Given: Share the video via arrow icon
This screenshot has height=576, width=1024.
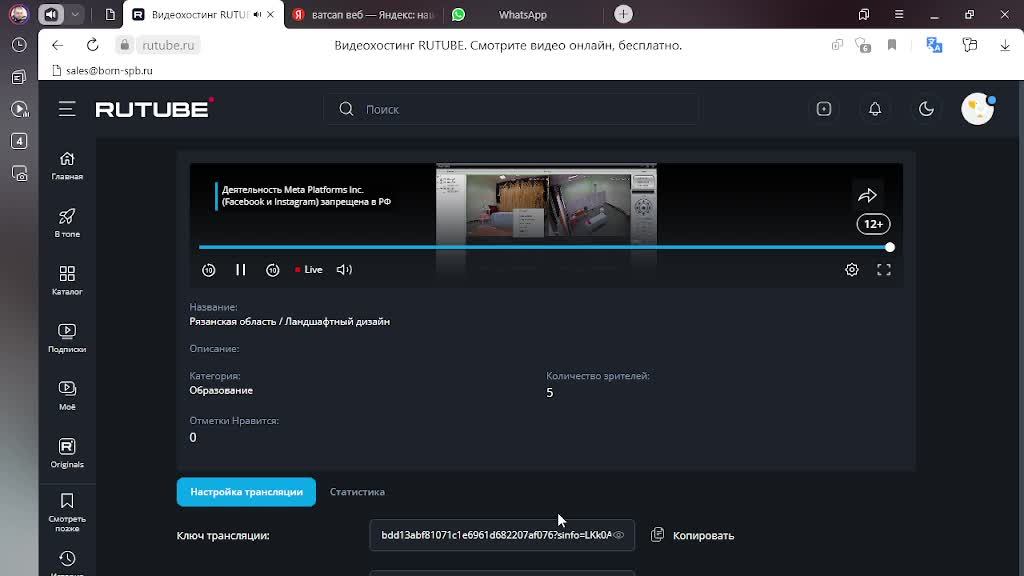Looking at the screenshot, I should pyautogui.click(x=867, y=195).
